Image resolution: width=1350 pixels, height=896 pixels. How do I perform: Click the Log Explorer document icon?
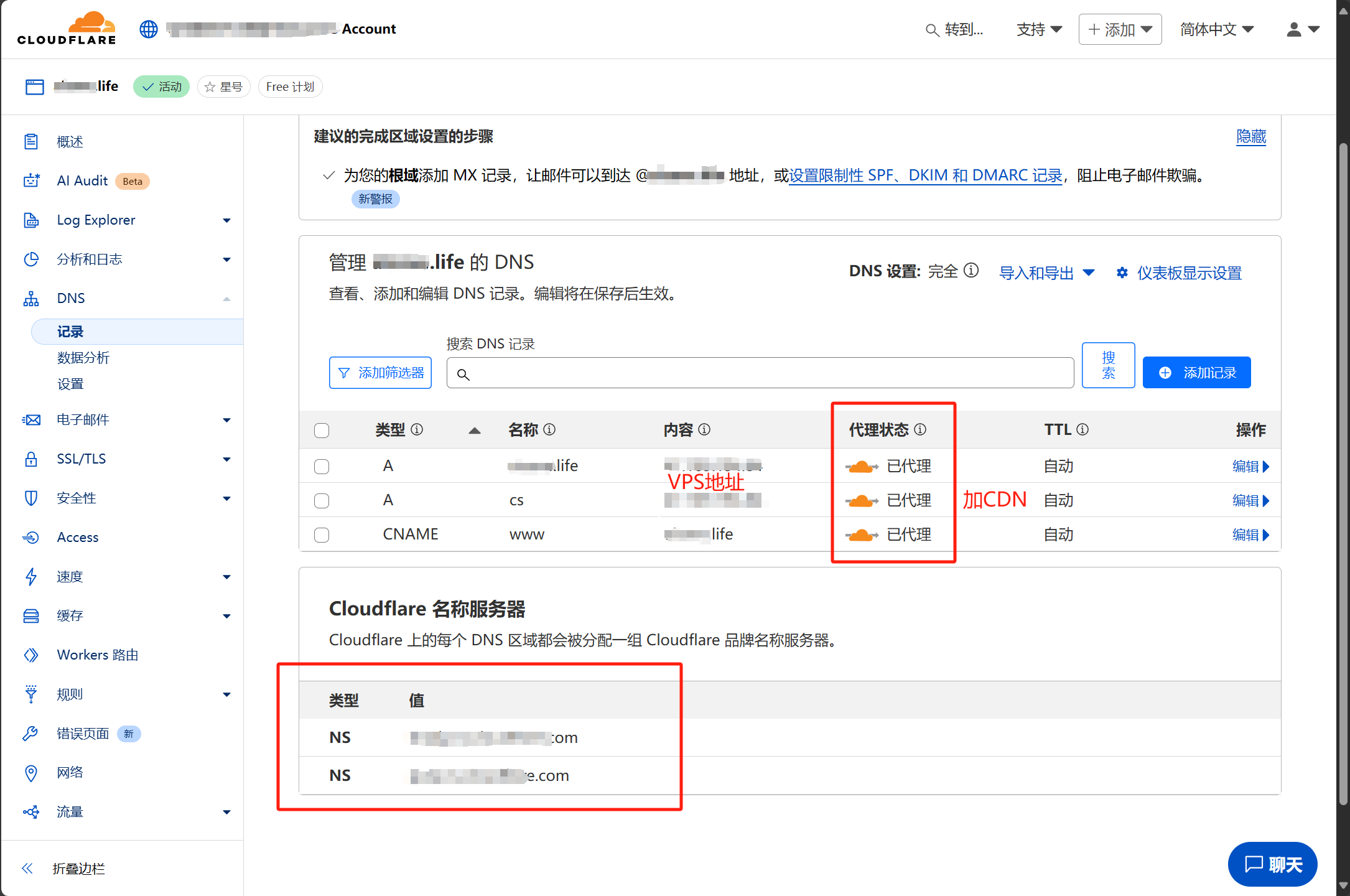coord(31,220)
